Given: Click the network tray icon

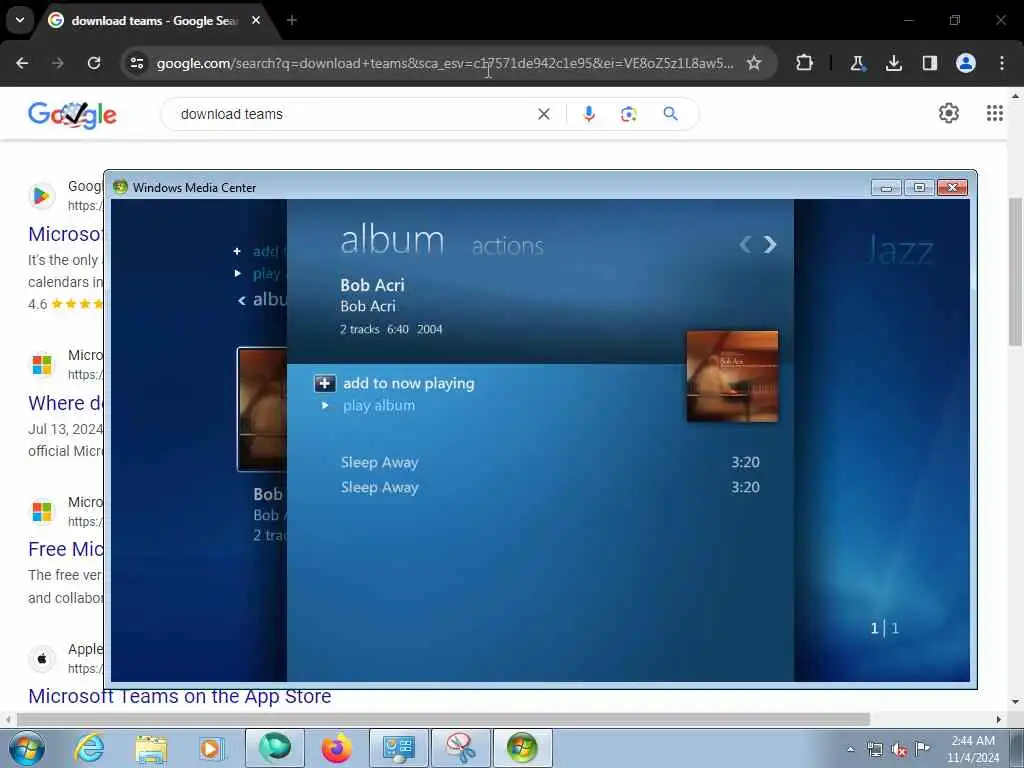Looking at the screenshot, I should [874, 749].
